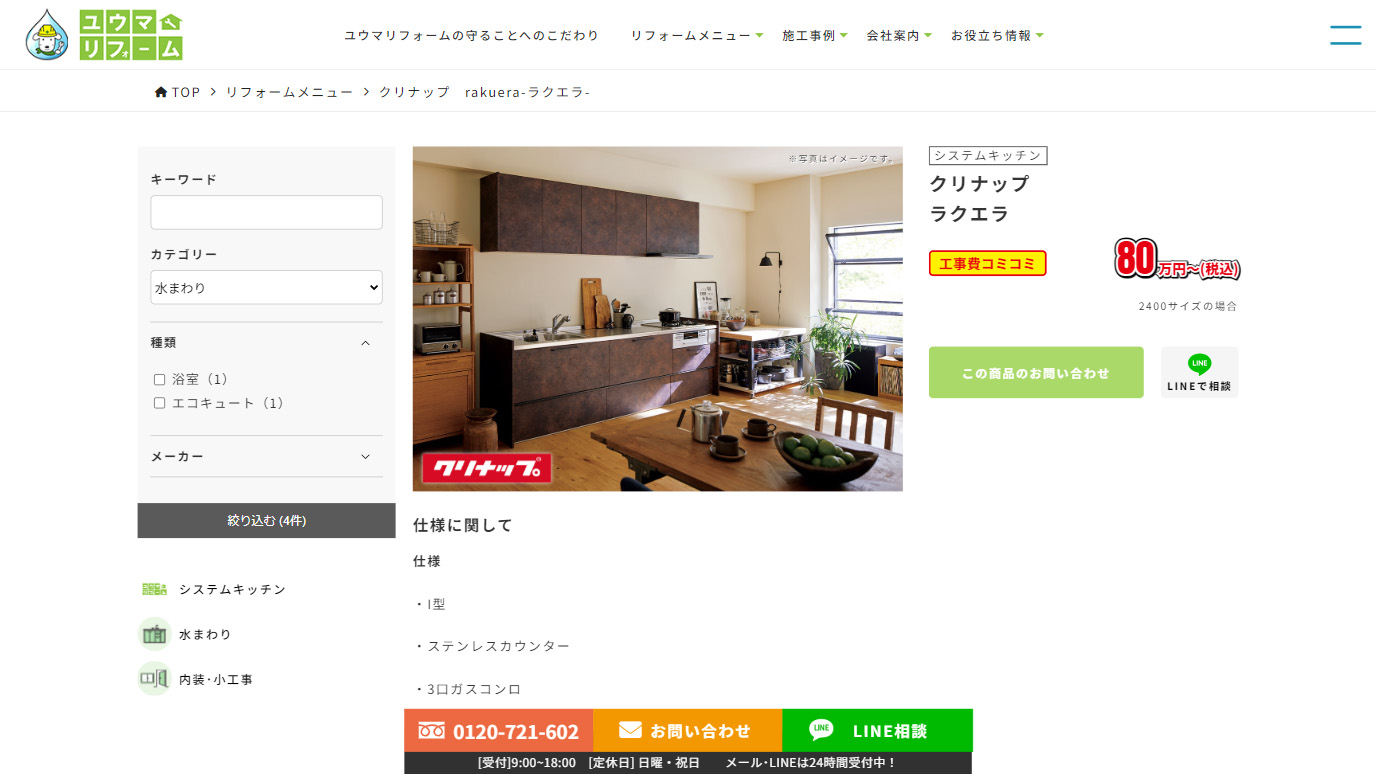Tick the 浴室（1） checkbox
Viewport: 1376px width, 774px height.
click(159, 380)
